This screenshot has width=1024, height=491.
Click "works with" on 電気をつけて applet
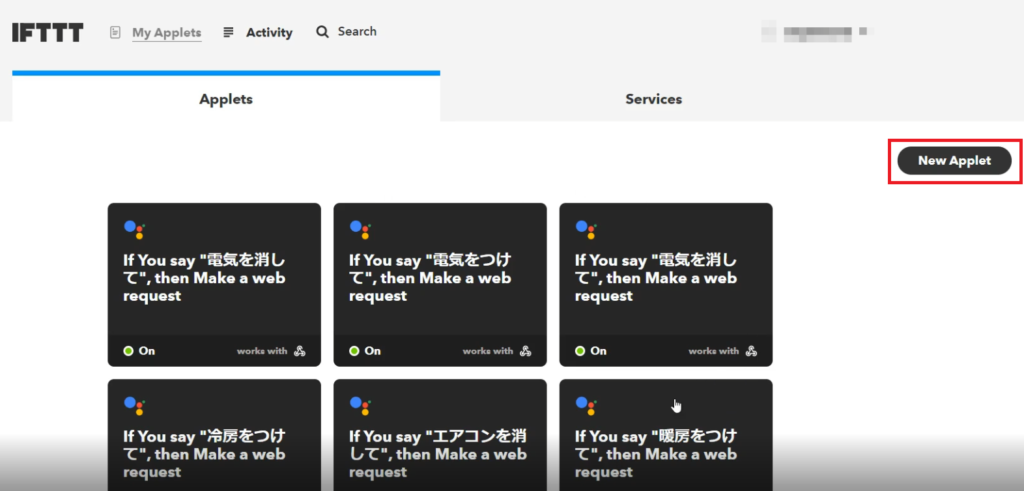pos(488,351)
